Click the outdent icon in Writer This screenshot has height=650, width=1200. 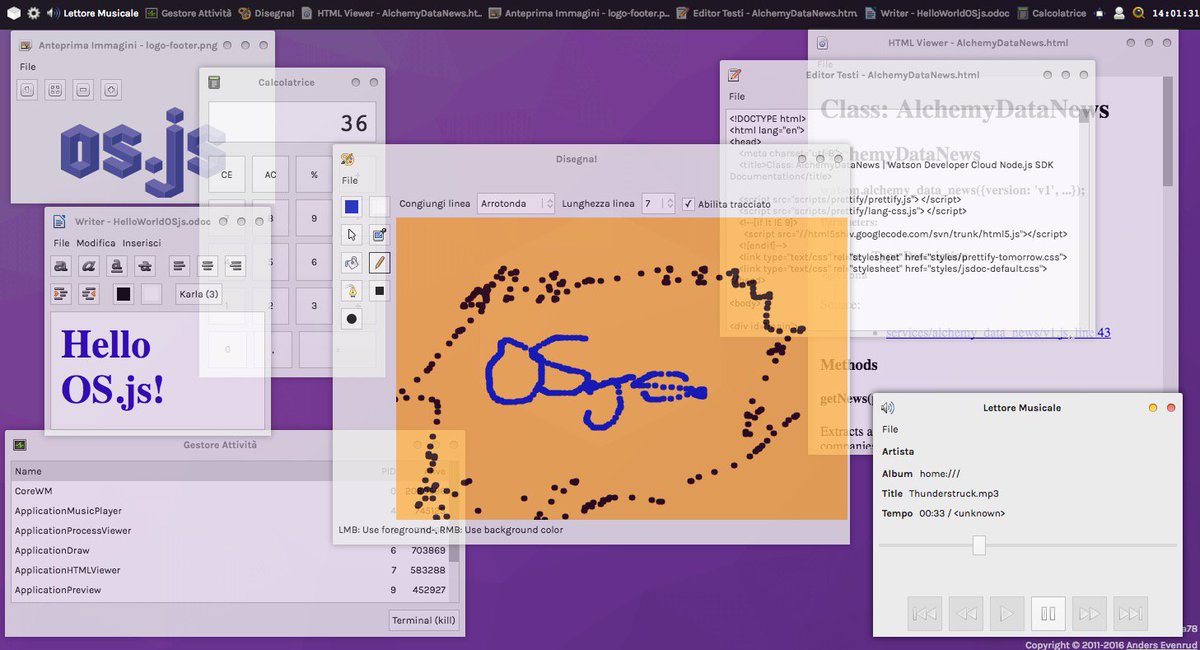pyautogui.click(x=89, y=294)
